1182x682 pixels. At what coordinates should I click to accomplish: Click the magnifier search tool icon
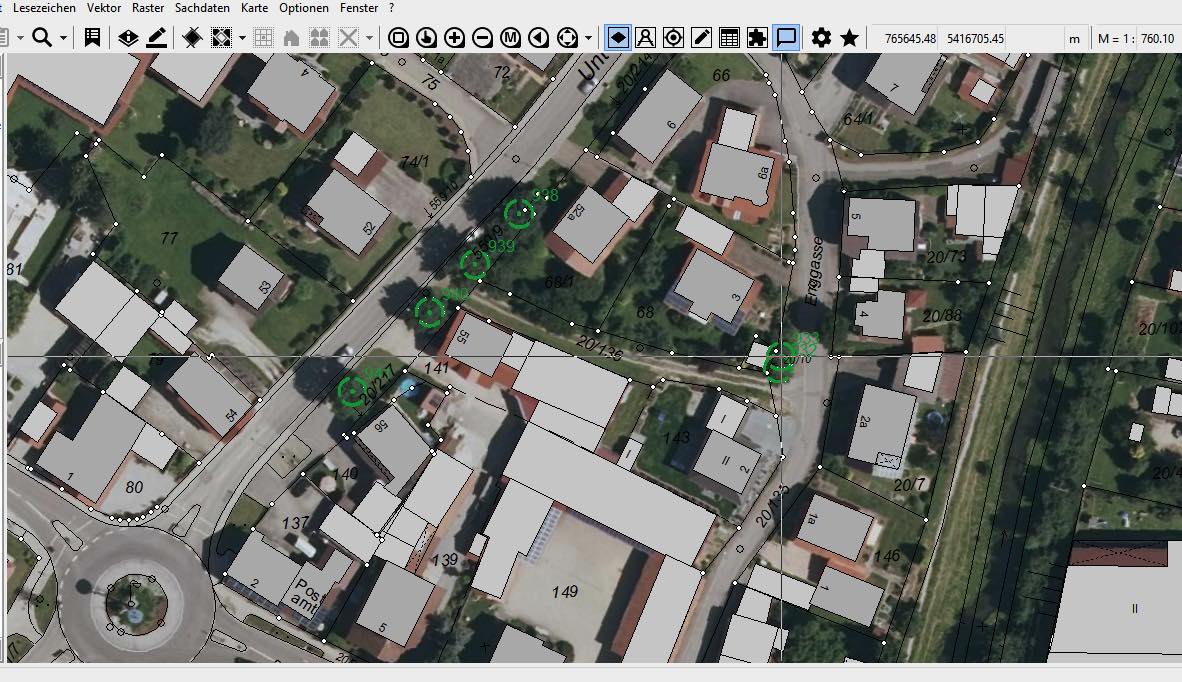(x=42, y=38)
